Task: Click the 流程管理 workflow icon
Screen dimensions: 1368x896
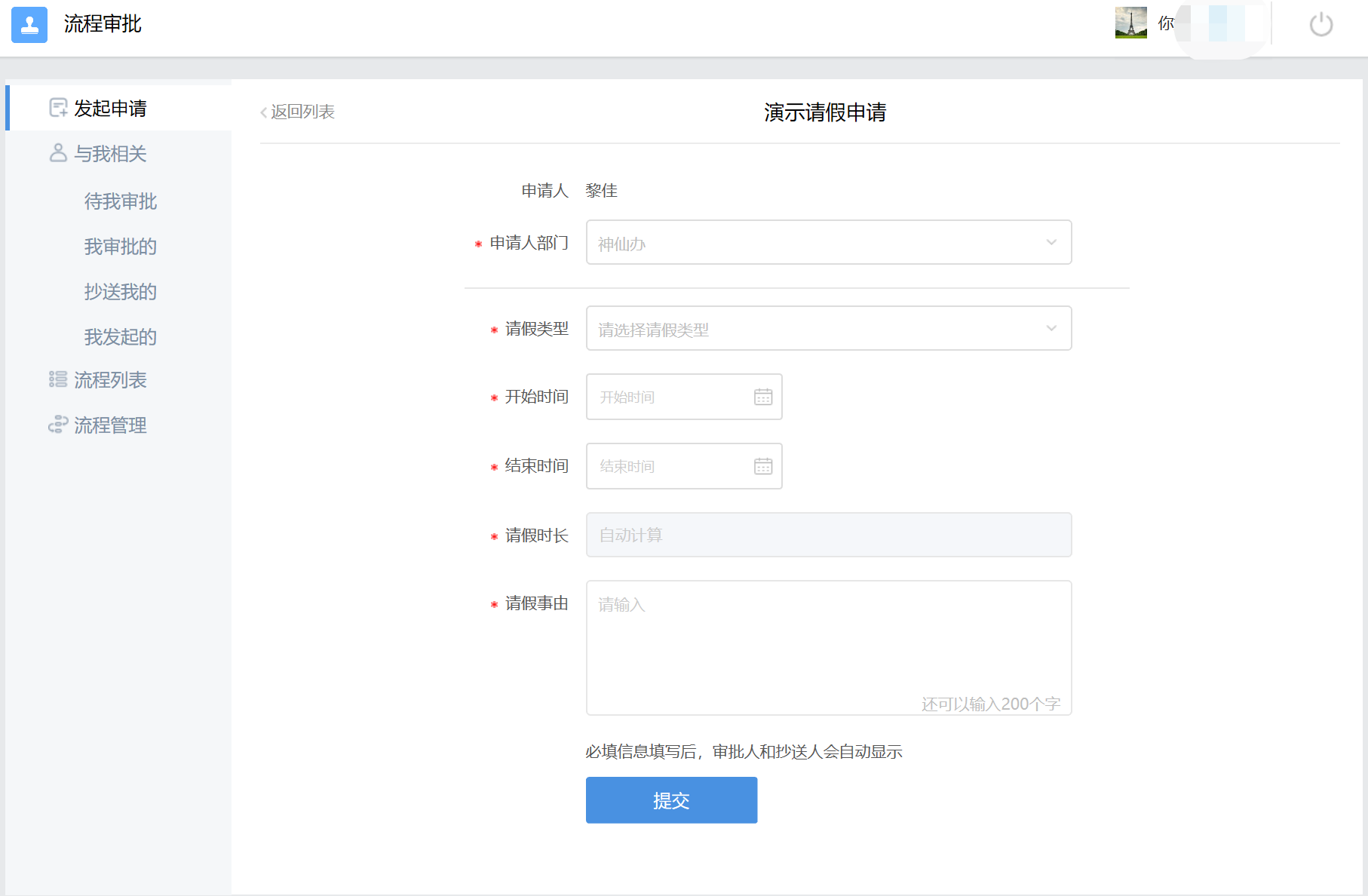Action: 58,425
